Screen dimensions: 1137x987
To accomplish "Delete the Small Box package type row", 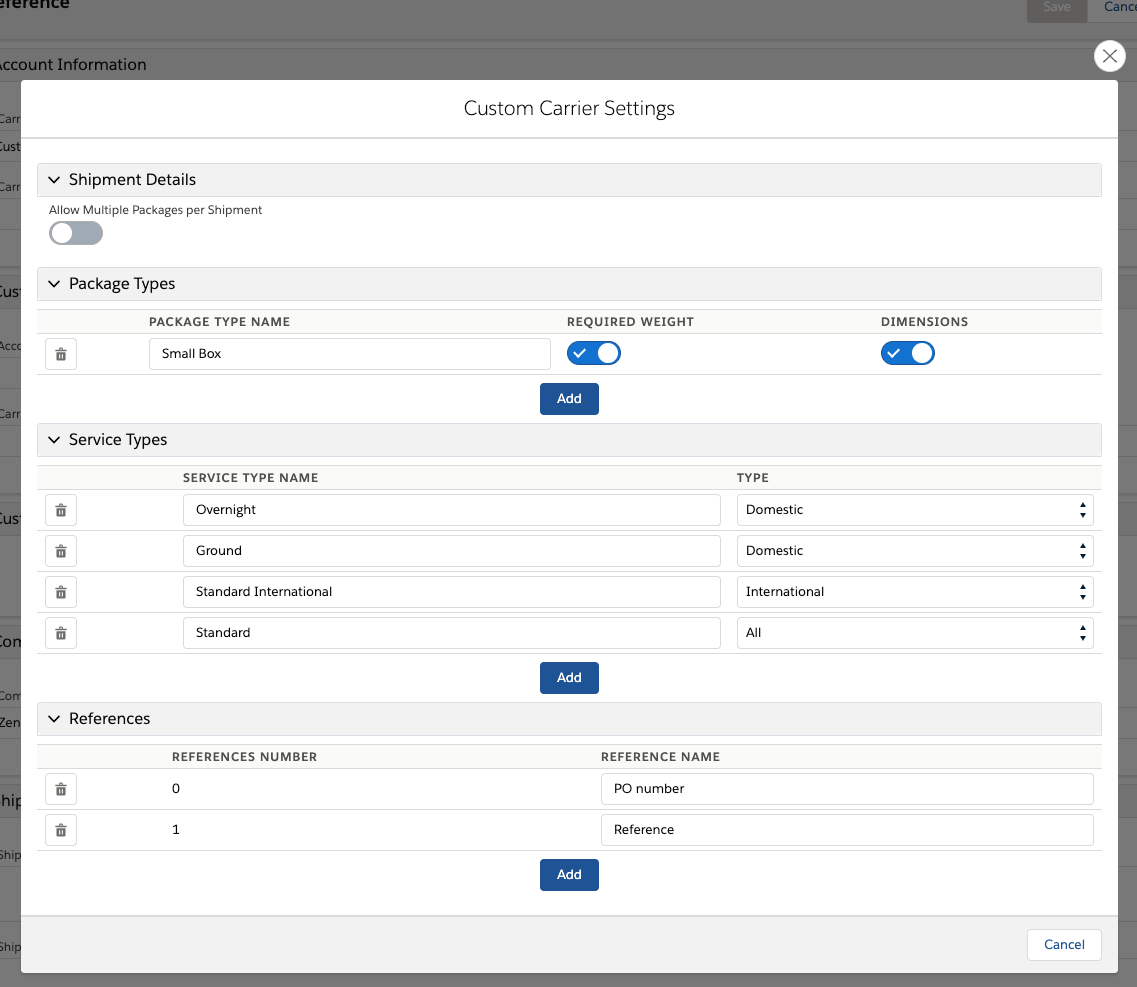I will click(61, 354).
